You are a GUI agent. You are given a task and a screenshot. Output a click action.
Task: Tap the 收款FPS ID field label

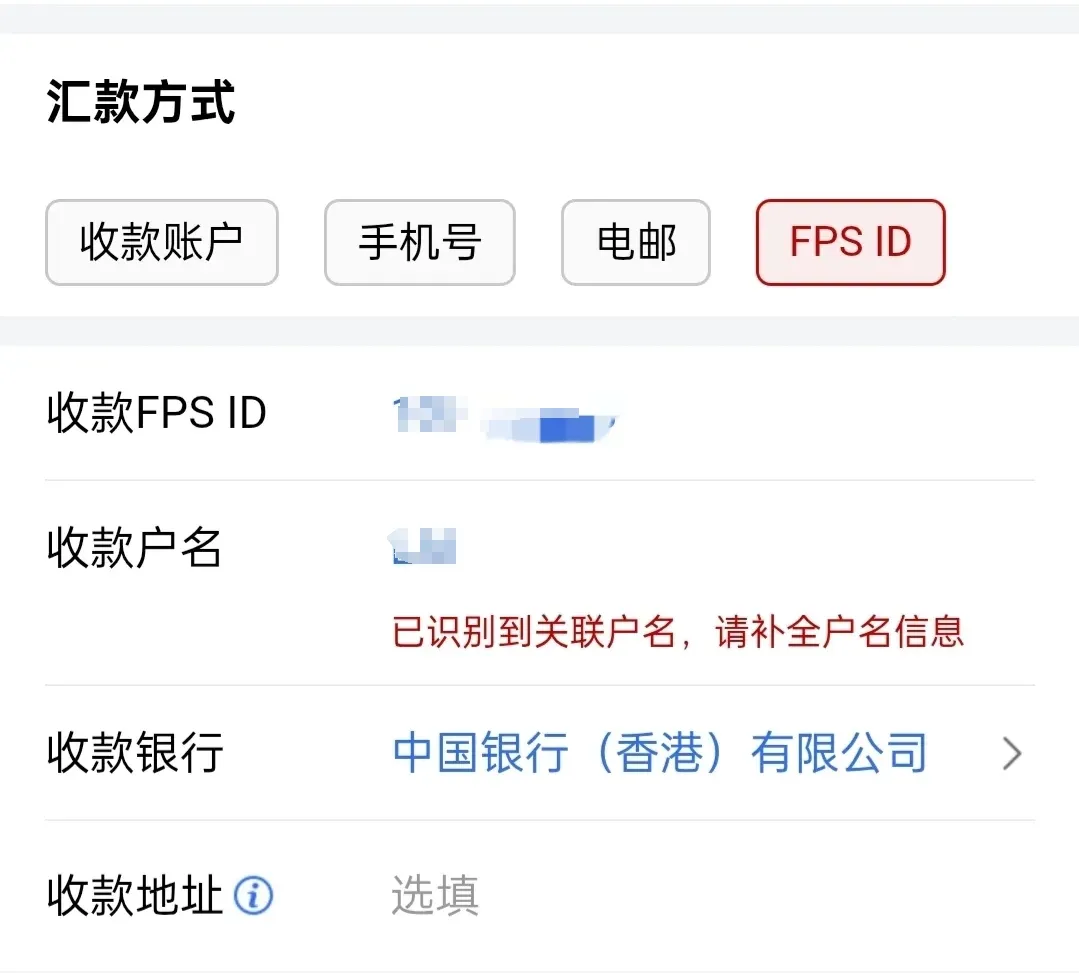(156, 413)
